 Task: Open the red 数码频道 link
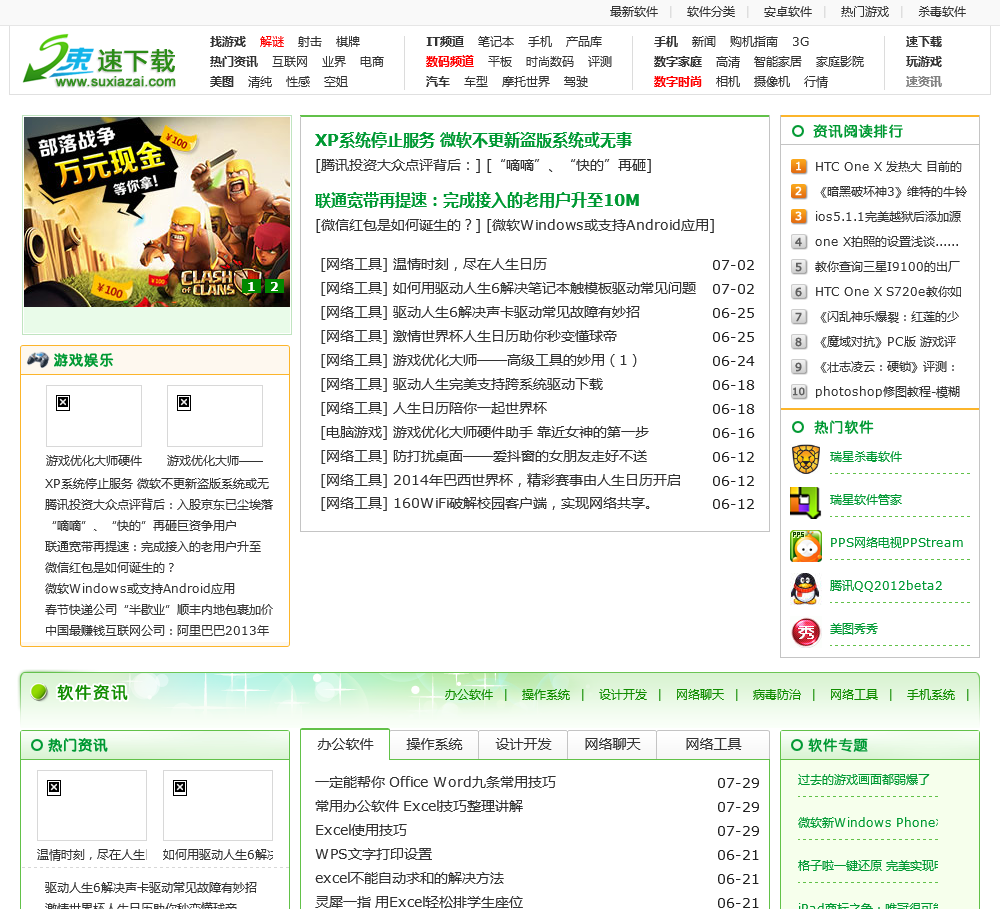pos(450,61)
